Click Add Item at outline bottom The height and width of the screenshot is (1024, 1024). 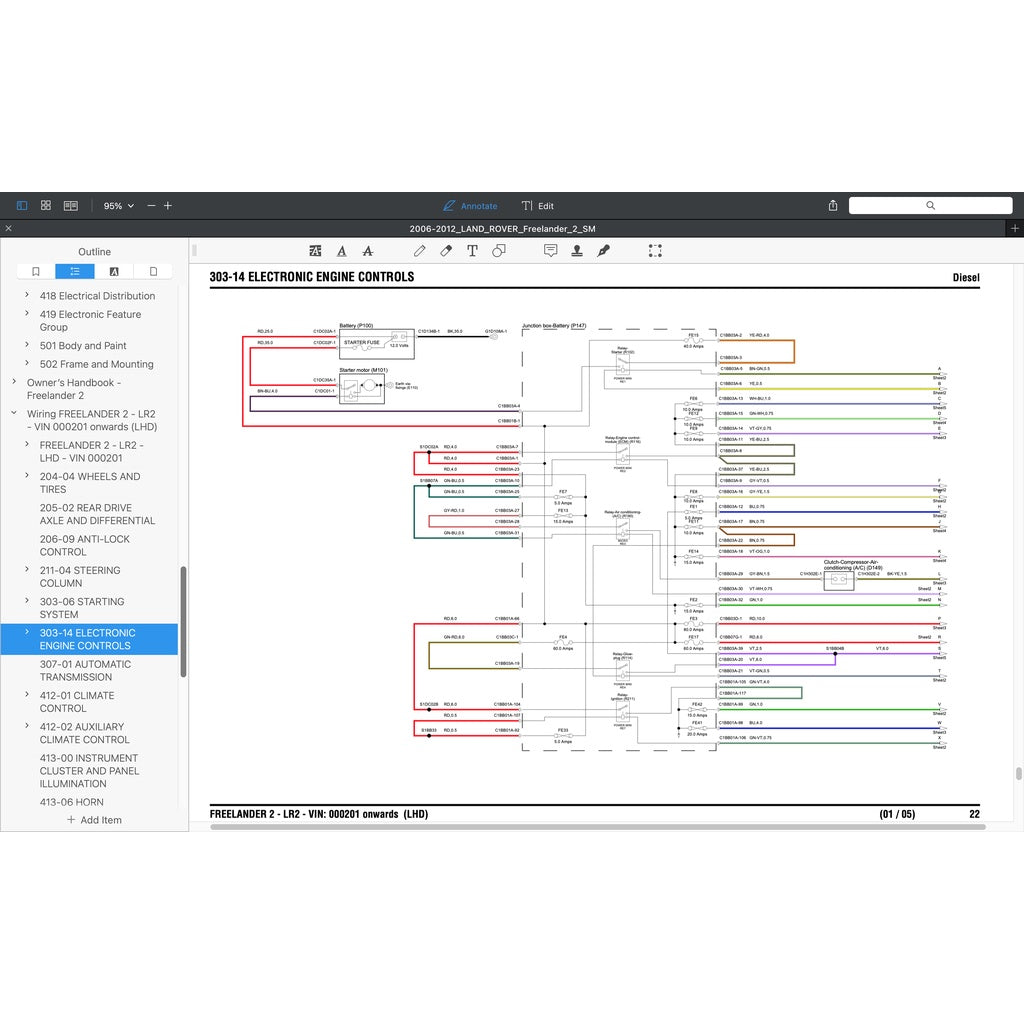point(94,820)
